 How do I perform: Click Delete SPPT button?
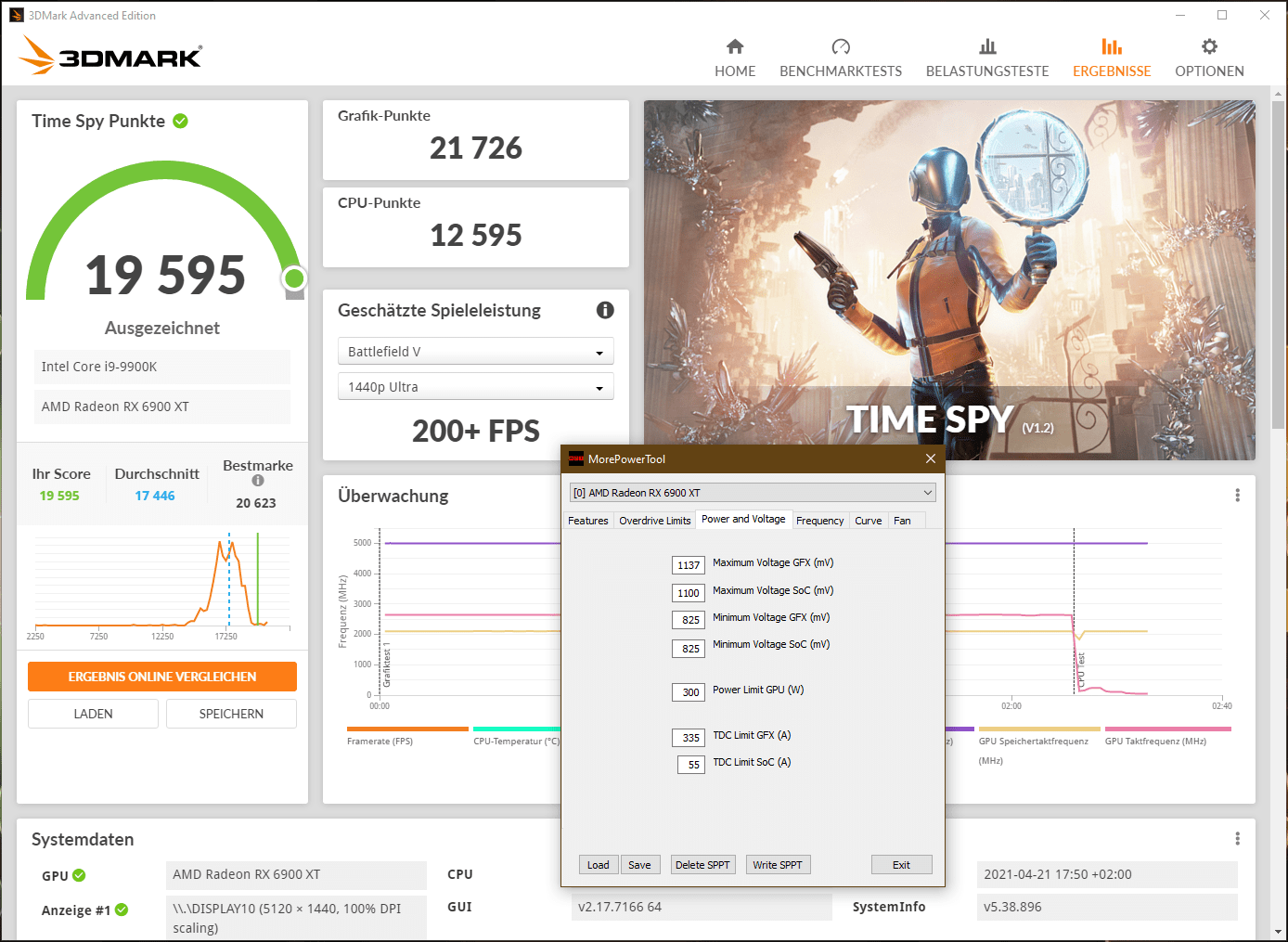(702, 865)
